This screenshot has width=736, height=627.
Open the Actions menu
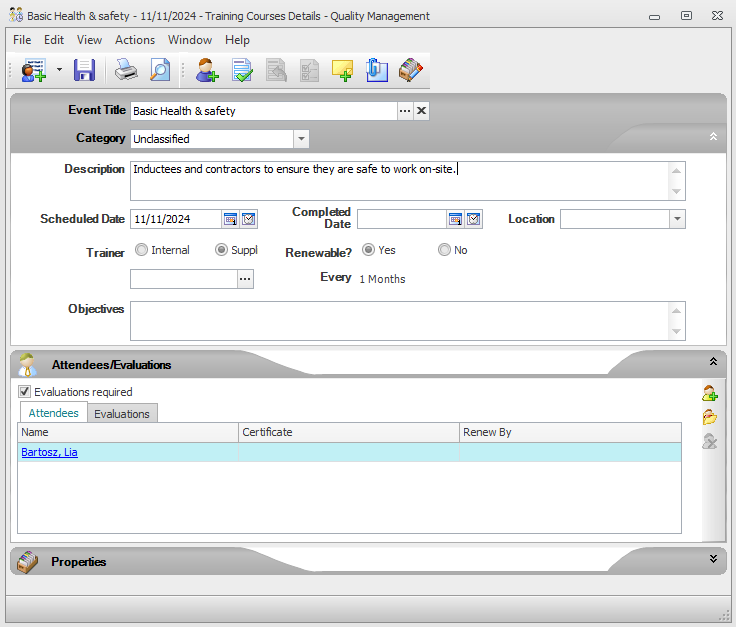(x=135, y=40)
